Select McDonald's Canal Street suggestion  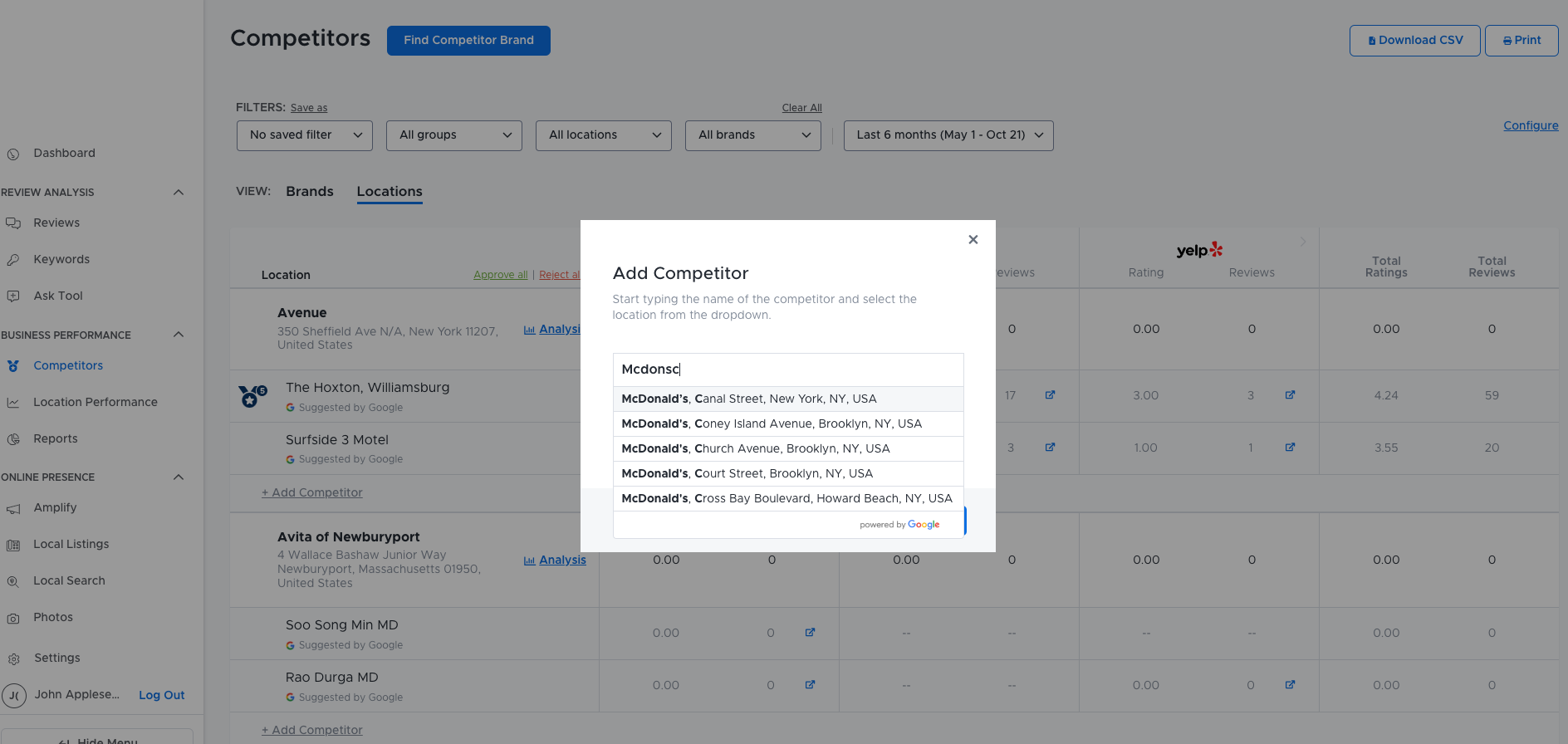[788, 399]
